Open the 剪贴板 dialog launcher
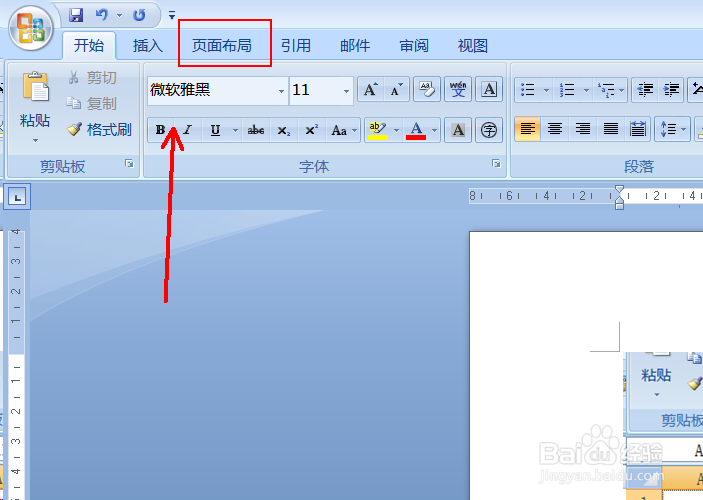Image resolution: width=703 pixels, height=500 pixels. [x=129, y=164]
